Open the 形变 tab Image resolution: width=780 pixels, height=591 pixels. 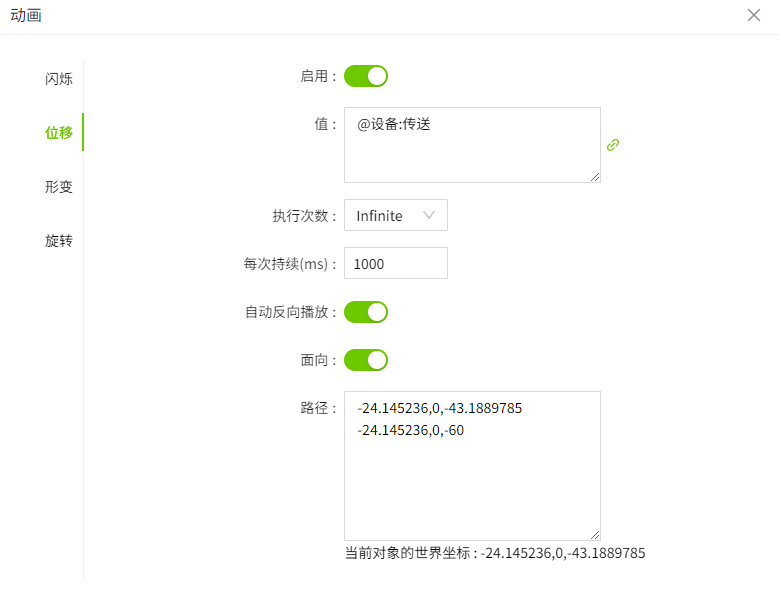59,187
